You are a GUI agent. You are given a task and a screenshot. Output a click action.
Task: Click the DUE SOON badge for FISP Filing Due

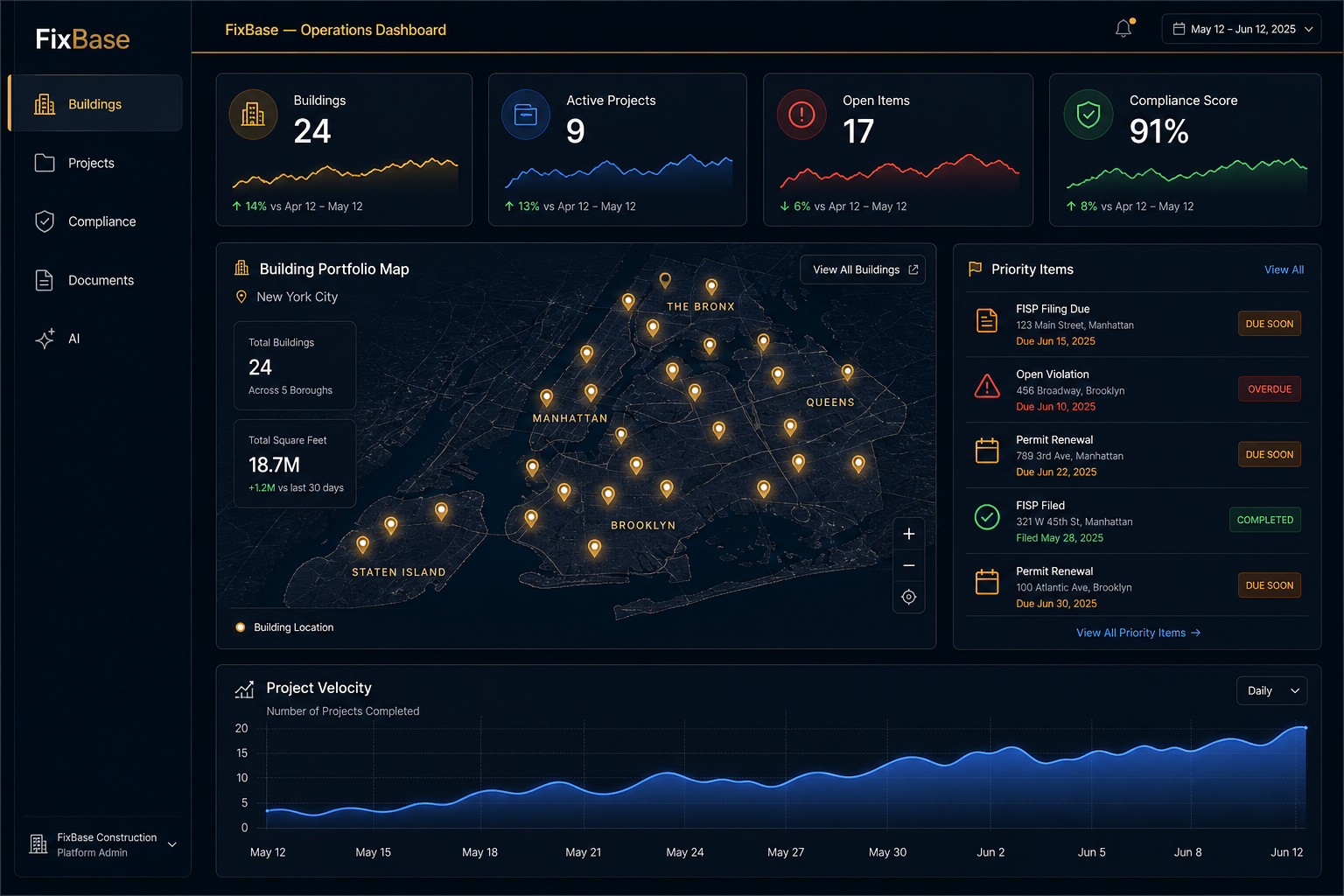(x=1270, y=324)
